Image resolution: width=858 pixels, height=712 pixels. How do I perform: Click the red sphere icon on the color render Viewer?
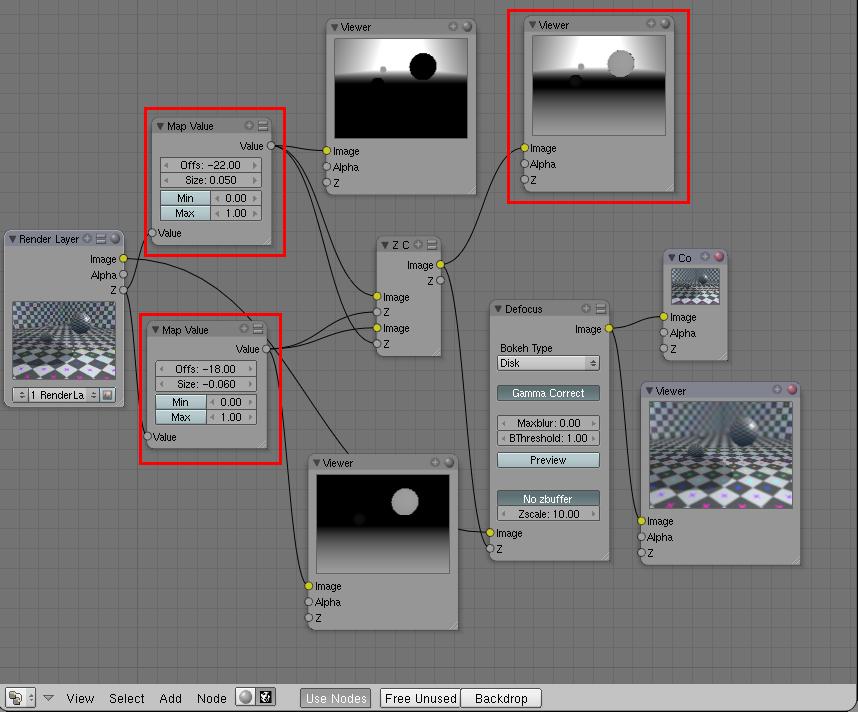pyautogui.click(x=792, y=389)
